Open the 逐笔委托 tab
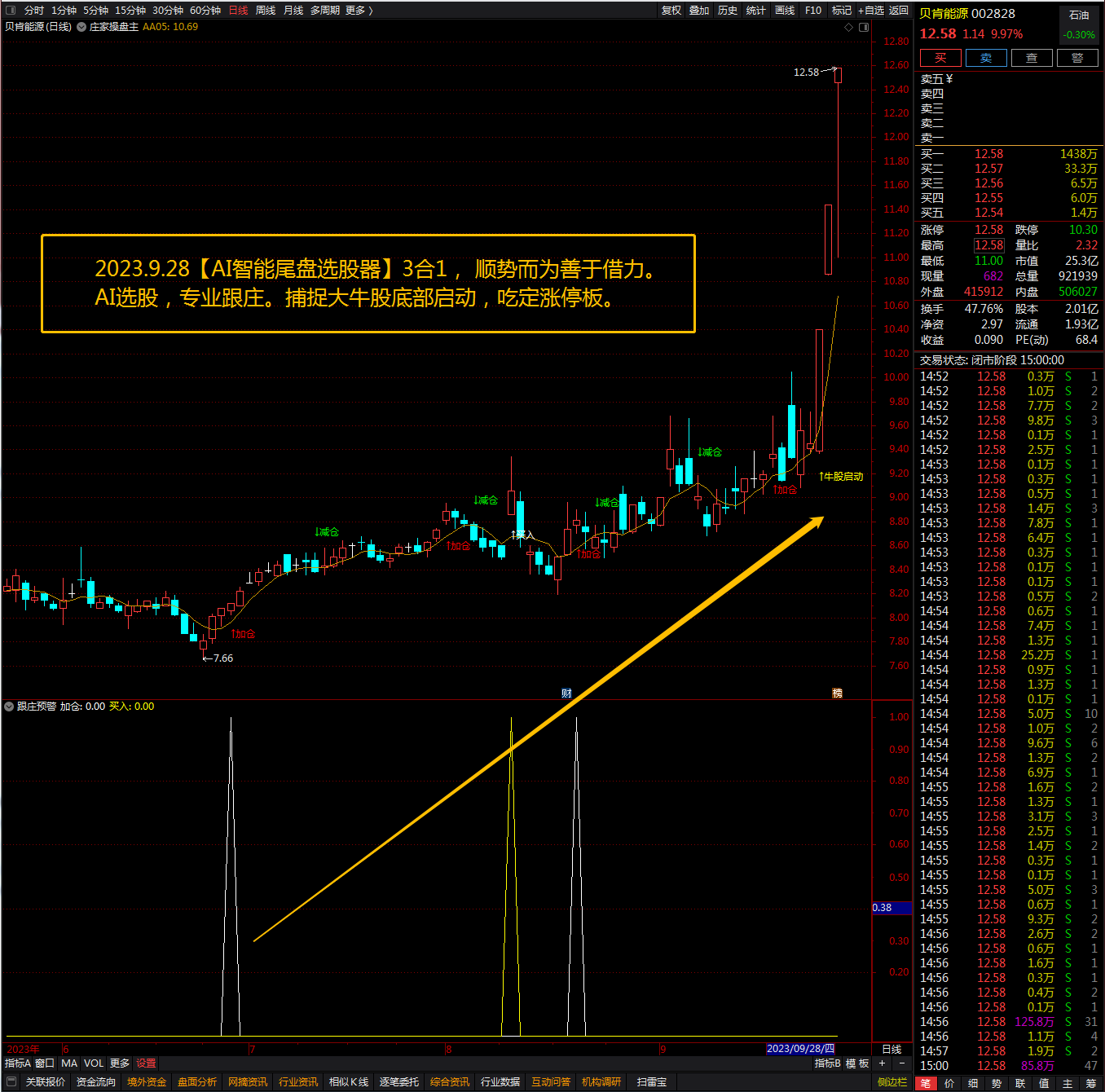 (x=399, y=1082)
